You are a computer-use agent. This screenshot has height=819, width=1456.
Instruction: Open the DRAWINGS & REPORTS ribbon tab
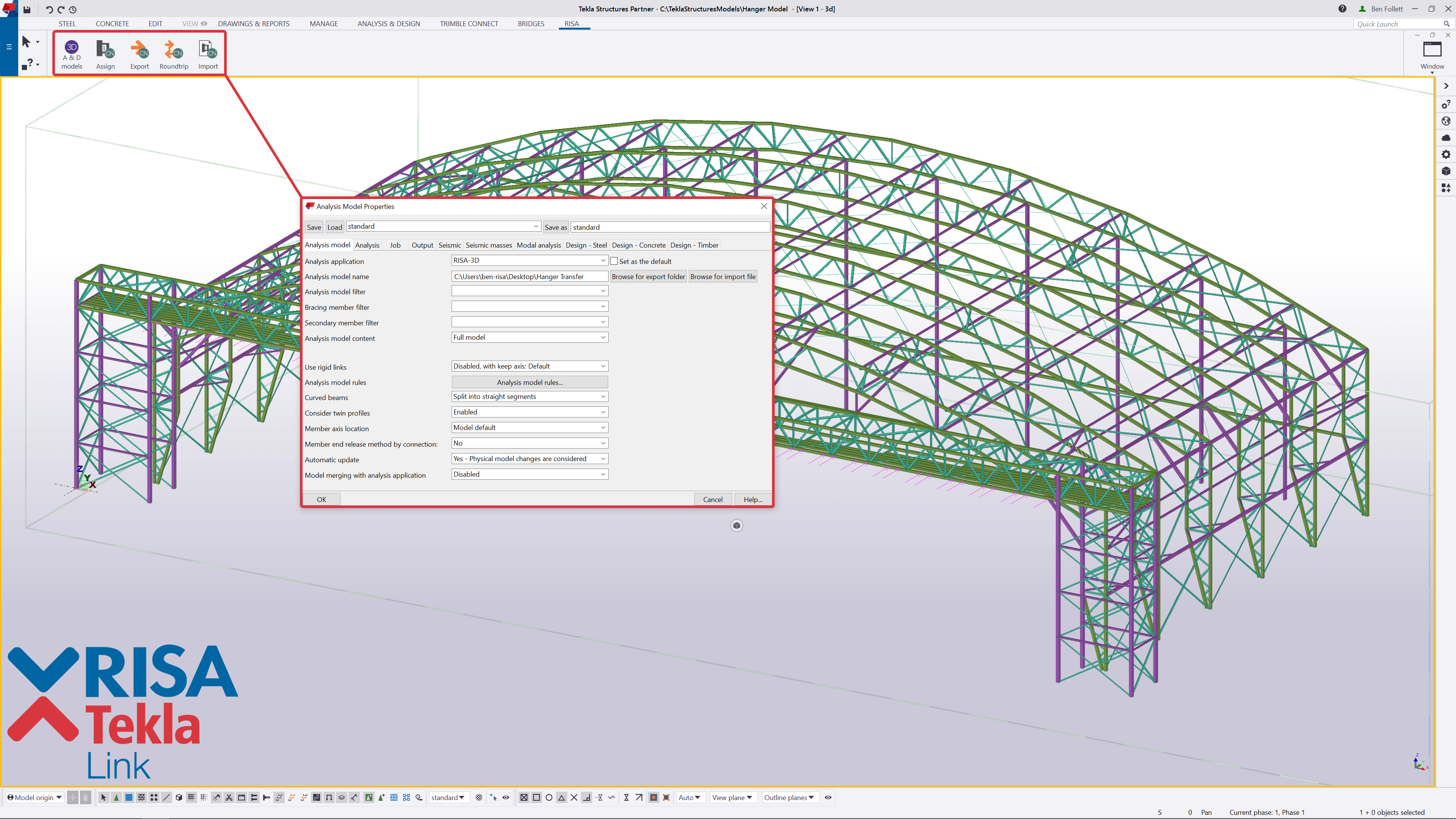tap(254, 24)
